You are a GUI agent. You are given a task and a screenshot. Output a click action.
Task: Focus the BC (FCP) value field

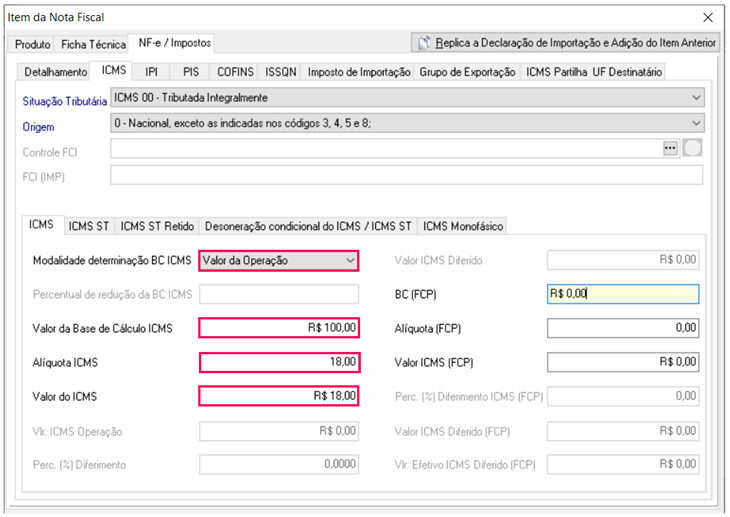(x=622, y=294)
